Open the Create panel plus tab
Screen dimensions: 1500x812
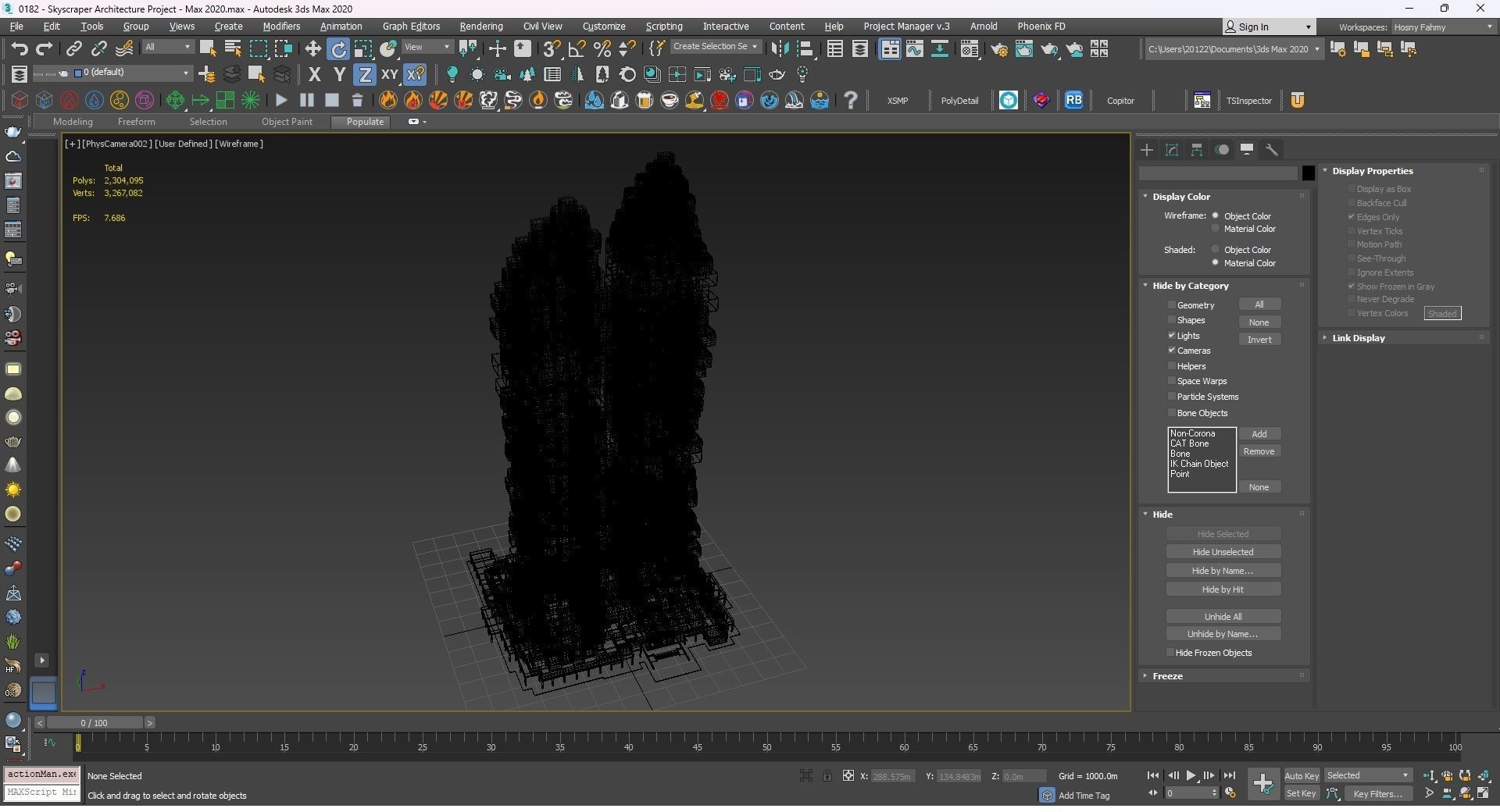[x=1147, y=150]
